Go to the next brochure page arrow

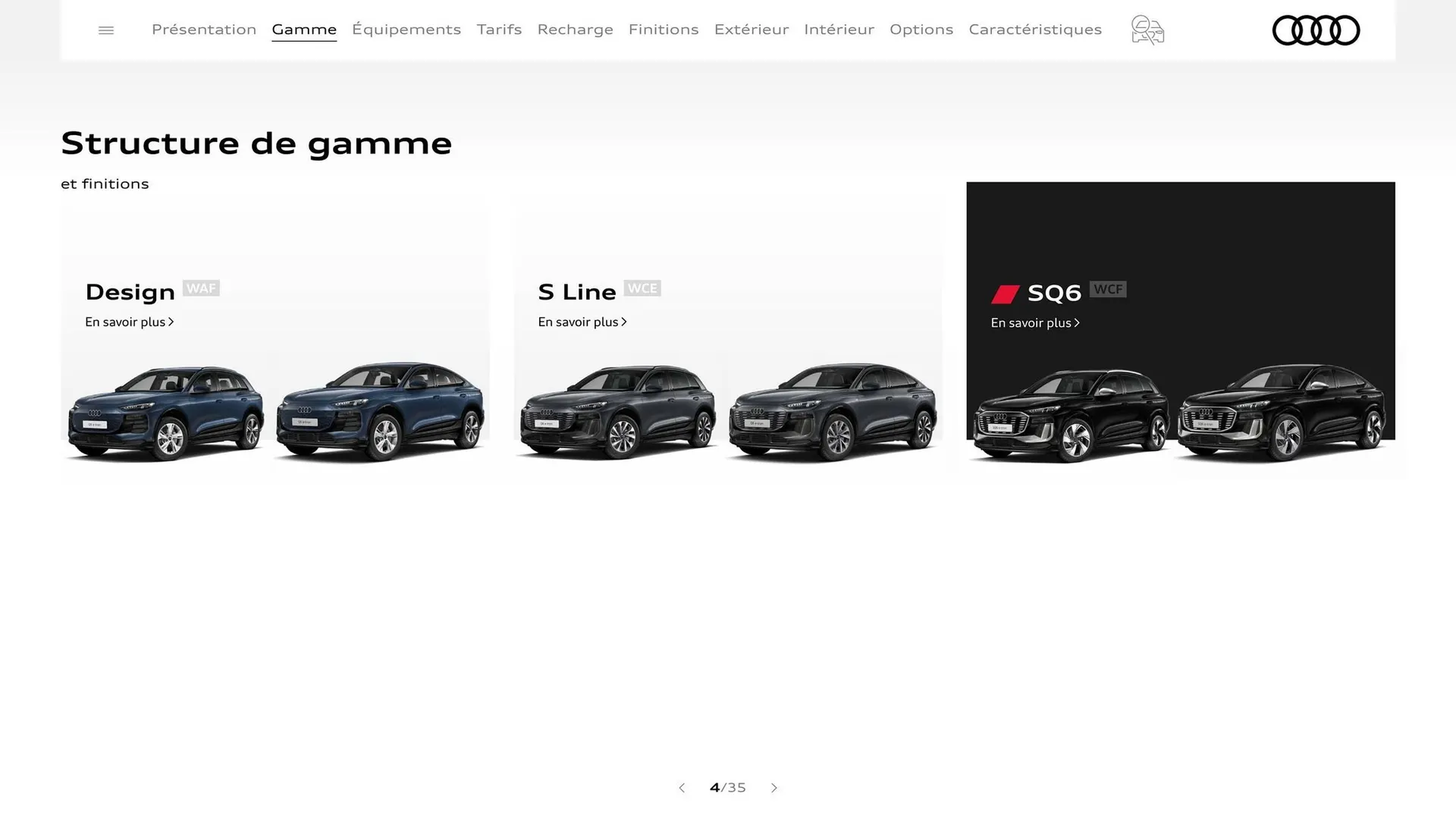(774, 788)
